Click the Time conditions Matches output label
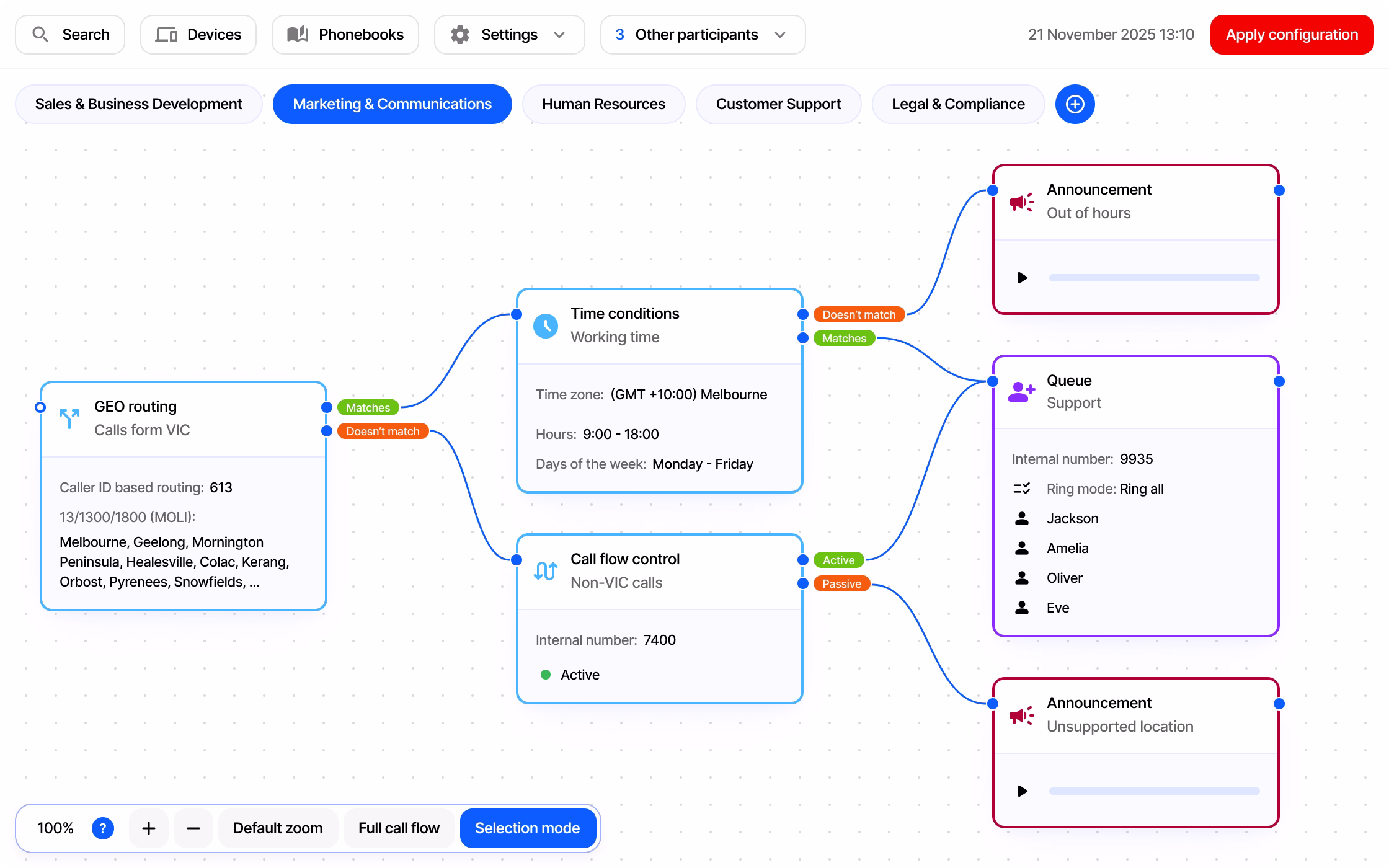 click(844, 338)
